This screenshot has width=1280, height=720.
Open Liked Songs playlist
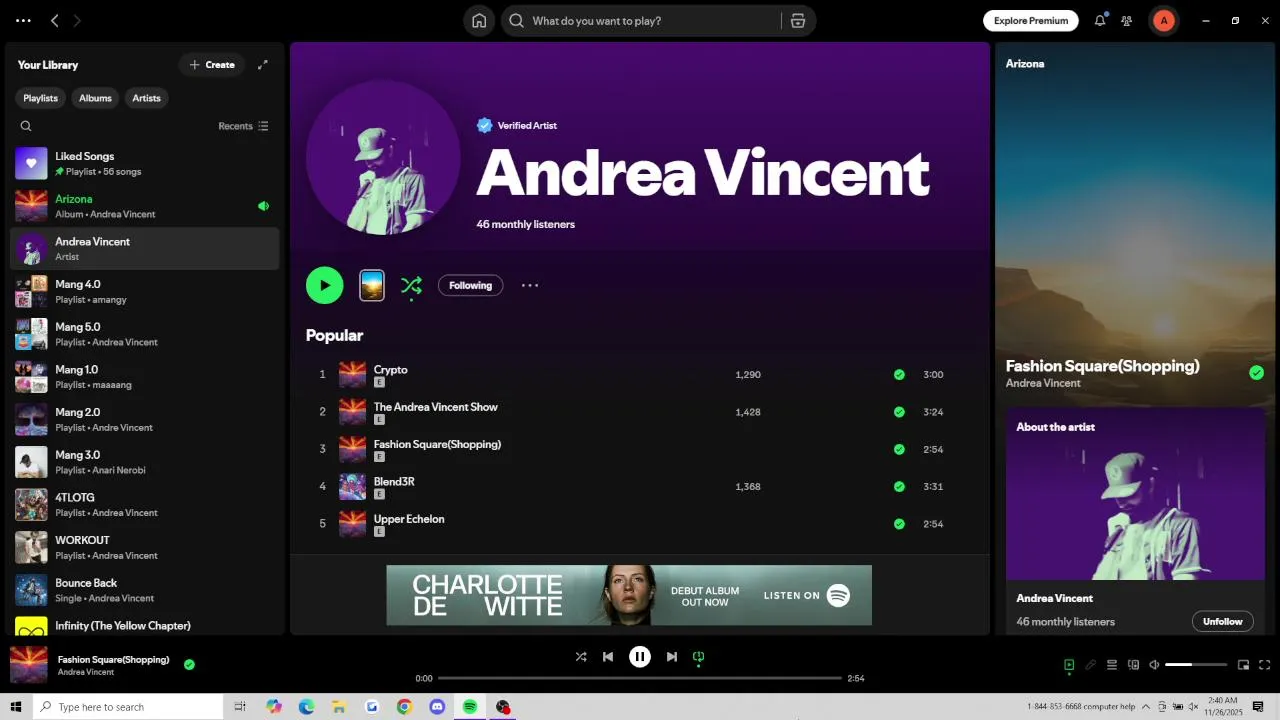[x=145, y=163]
